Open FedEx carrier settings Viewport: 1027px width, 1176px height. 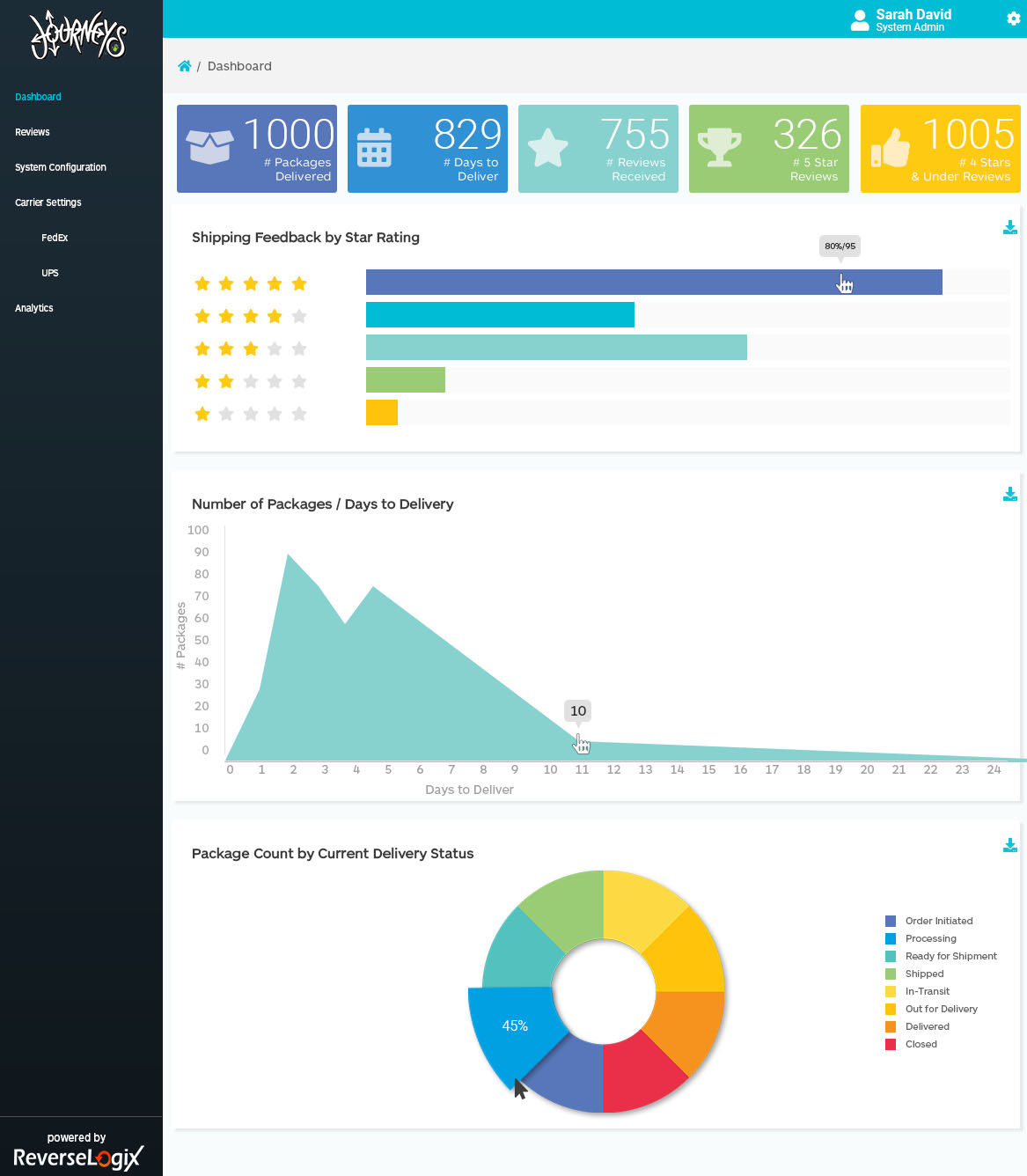point(55,237)
